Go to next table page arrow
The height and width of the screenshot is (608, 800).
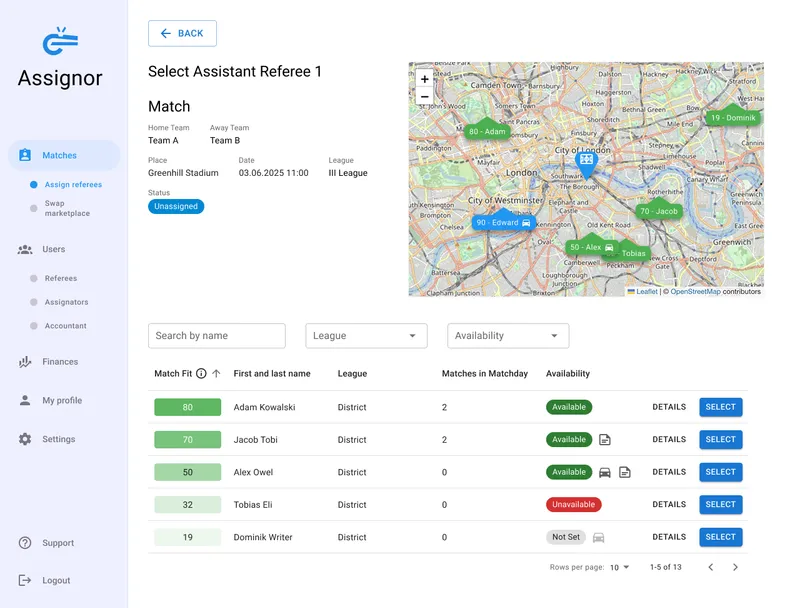tap(735, 567)
